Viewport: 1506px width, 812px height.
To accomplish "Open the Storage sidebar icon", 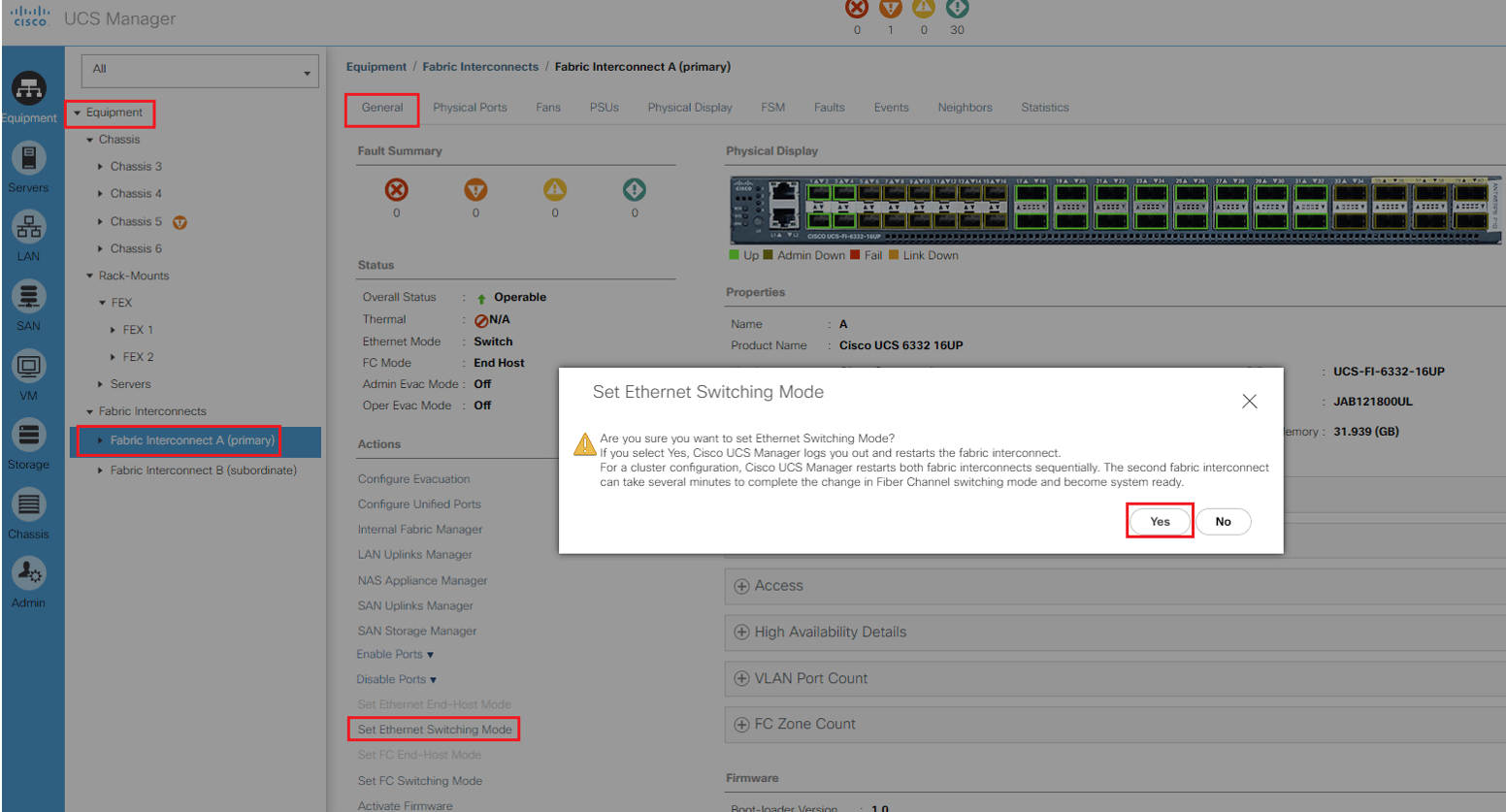I will click(29, 436).
